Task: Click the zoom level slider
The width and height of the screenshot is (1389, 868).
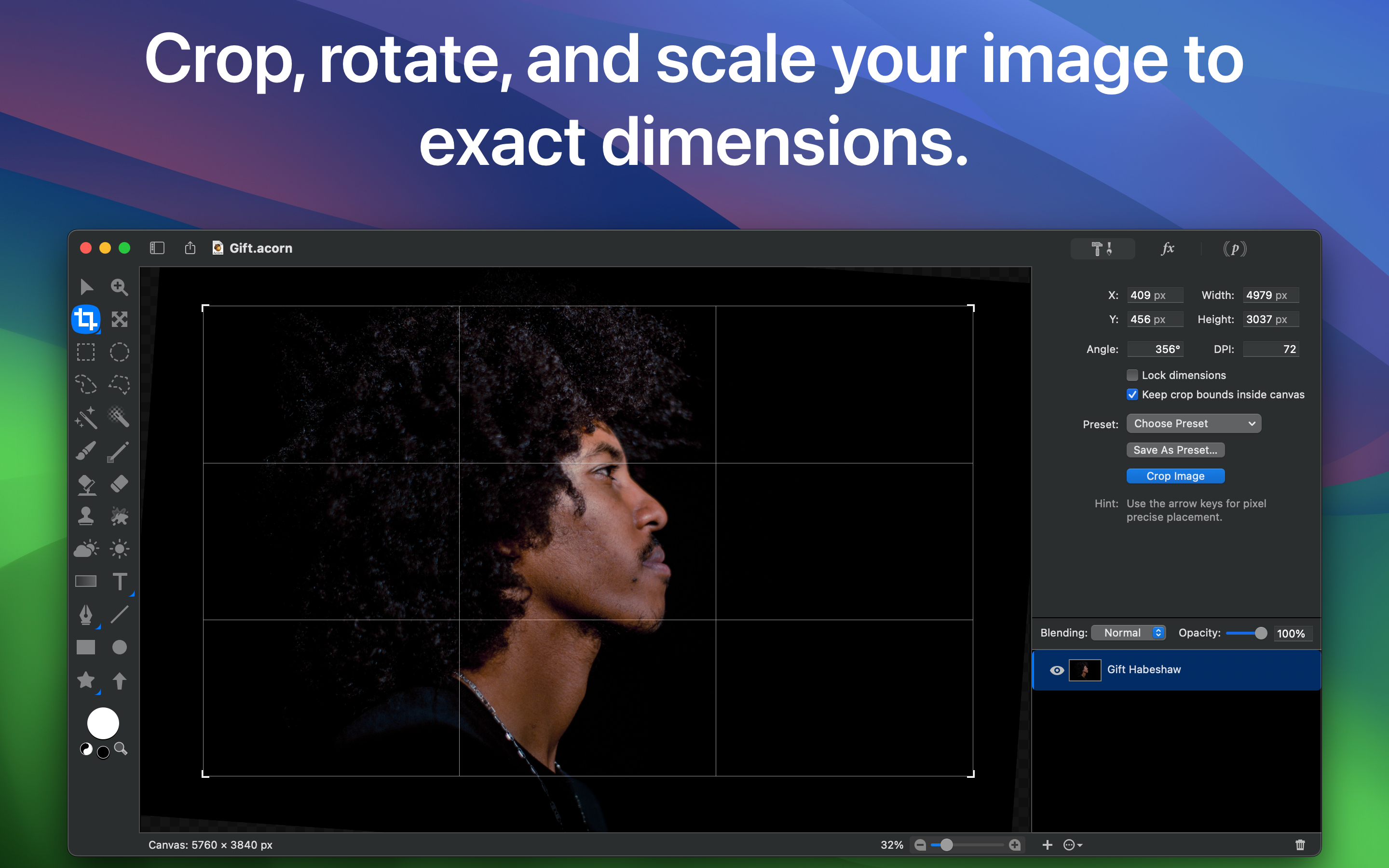Action: pyautogui.click(x=967, y=844)
